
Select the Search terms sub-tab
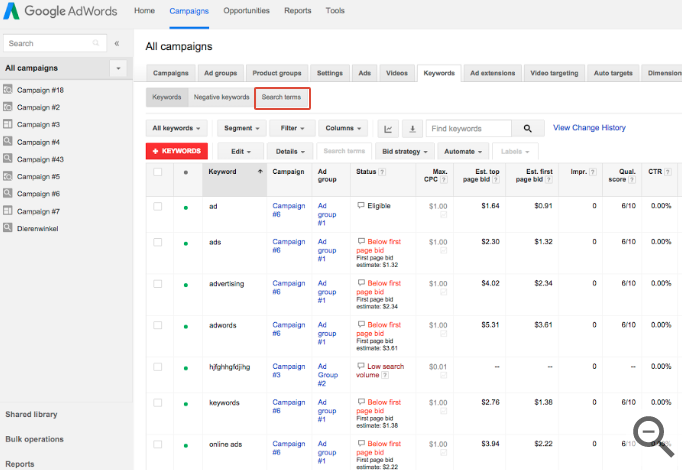(282, 97)
